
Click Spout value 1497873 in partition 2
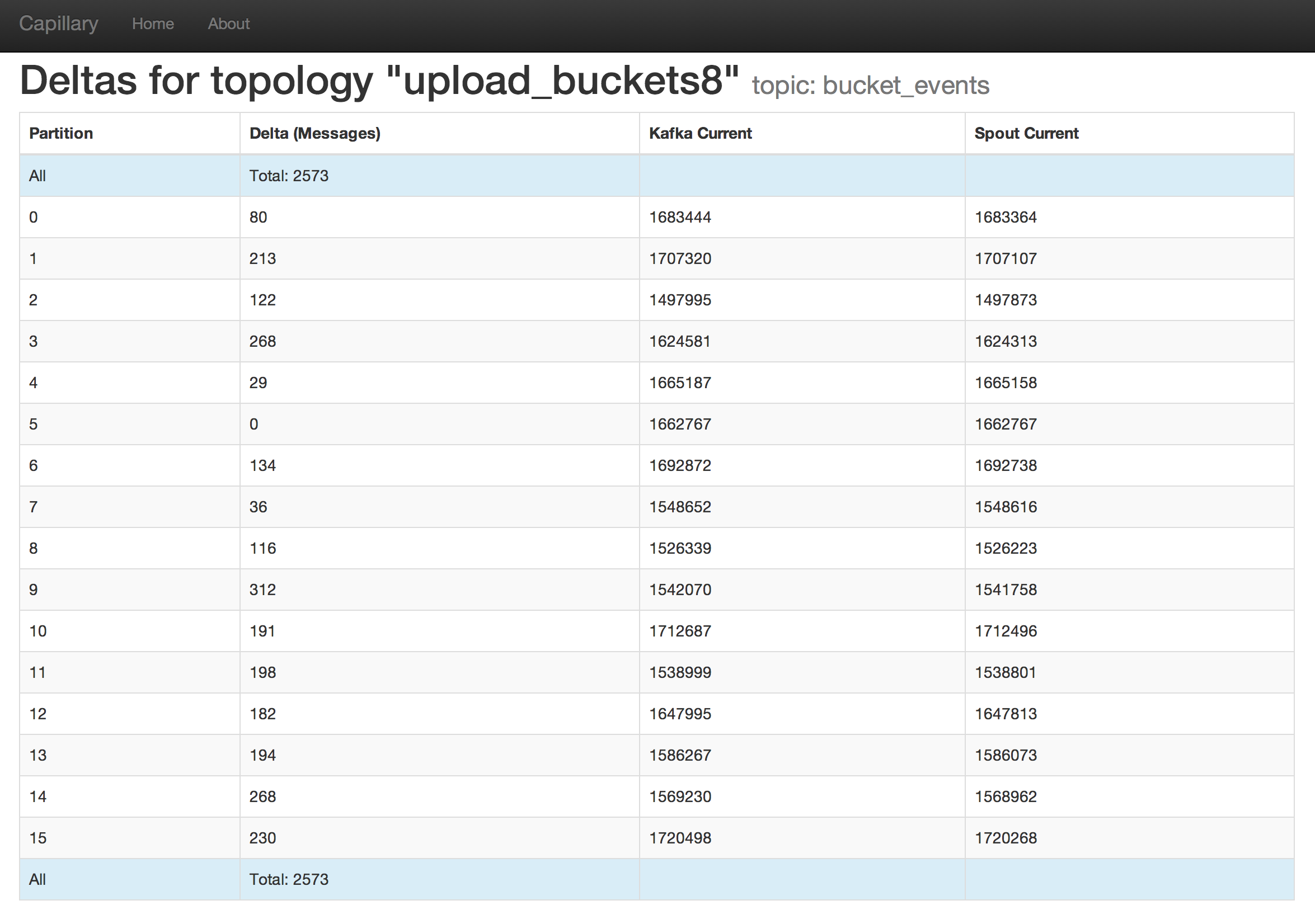click(x=1005, y=300)
